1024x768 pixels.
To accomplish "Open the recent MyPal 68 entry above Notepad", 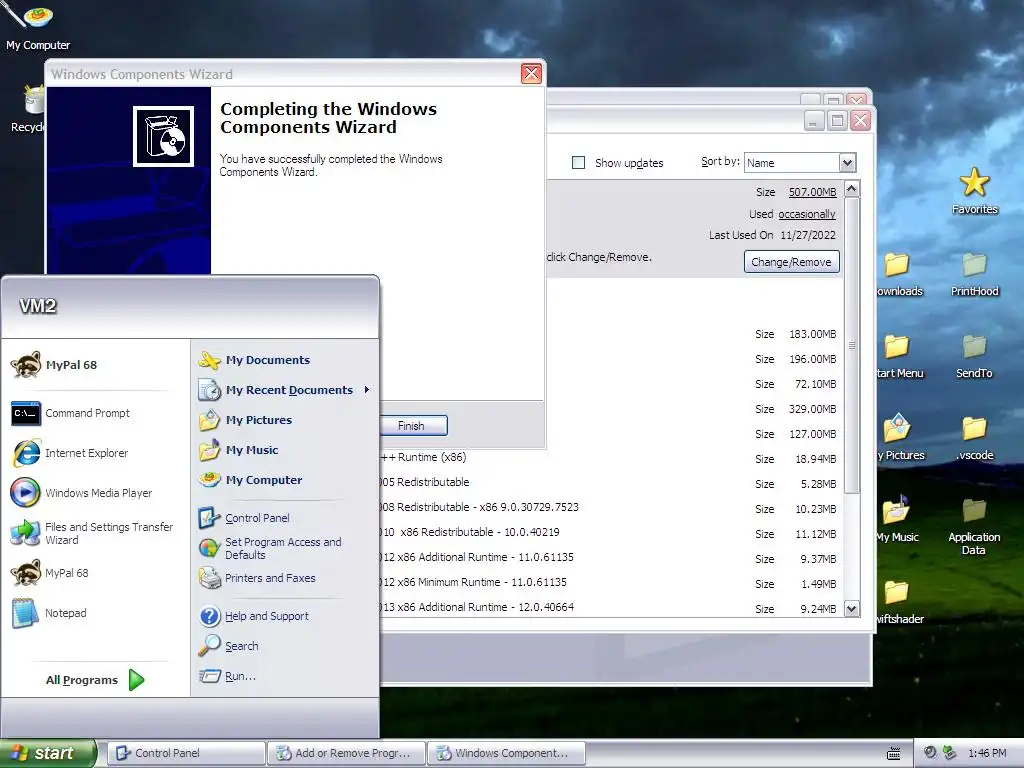I will pyautogui.click(x=50, y=573).
